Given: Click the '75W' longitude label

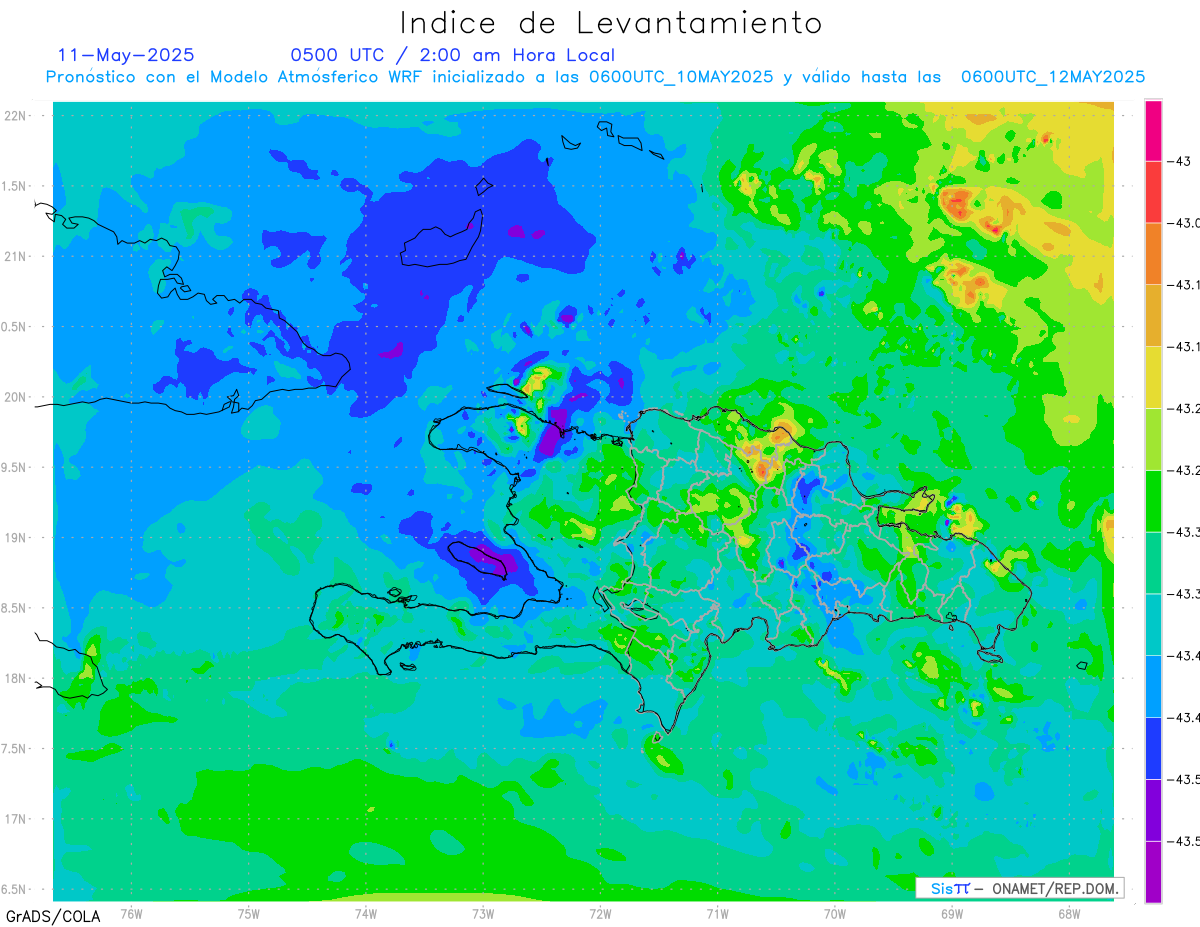Looking at the screenshot, I should 249,913.
